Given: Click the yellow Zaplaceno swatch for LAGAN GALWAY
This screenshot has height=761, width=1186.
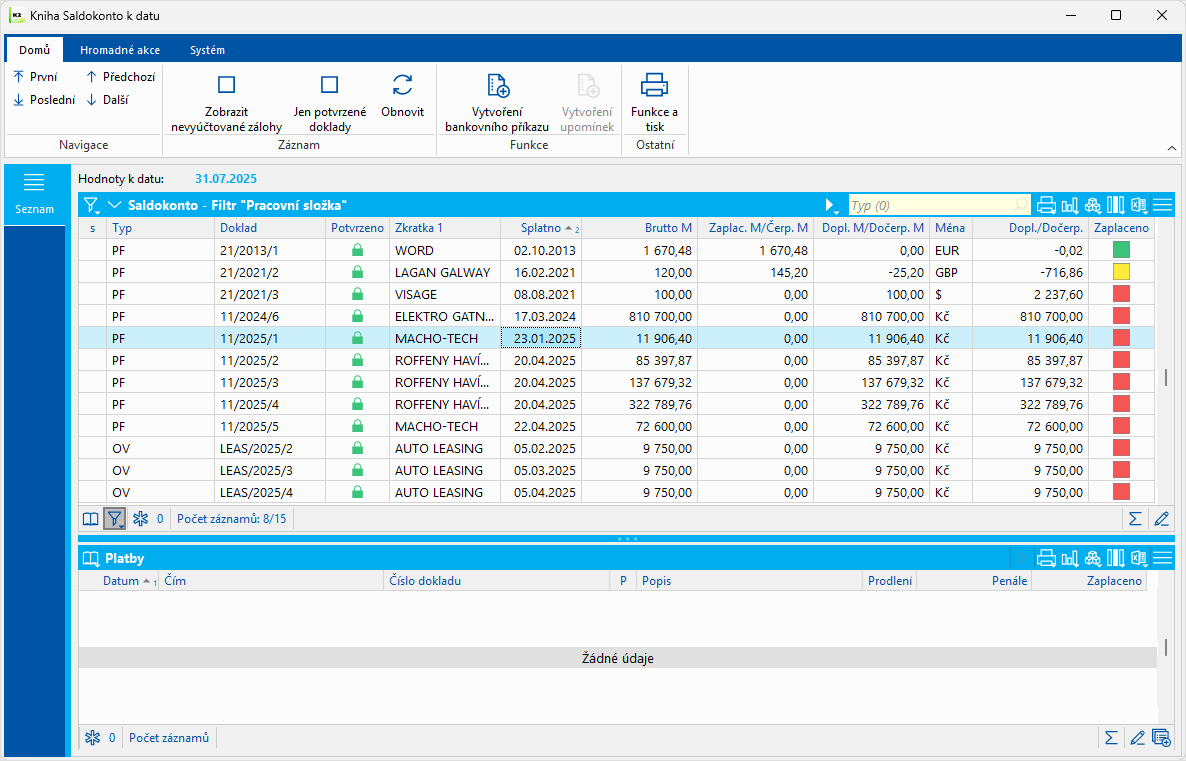Looking at the screenshot, I should [x=1121, y=272].
